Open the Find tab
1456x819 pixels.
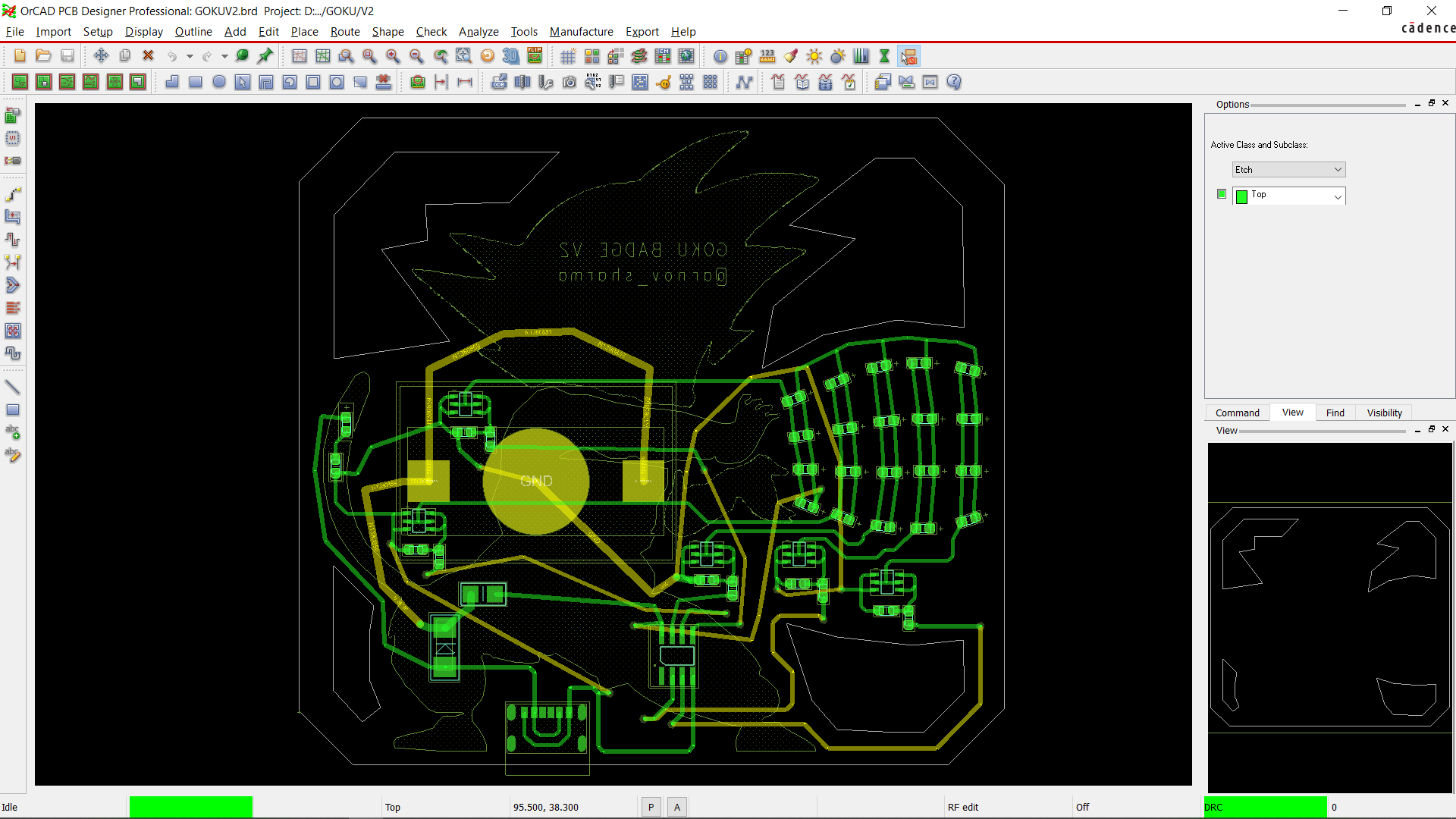1335,413
